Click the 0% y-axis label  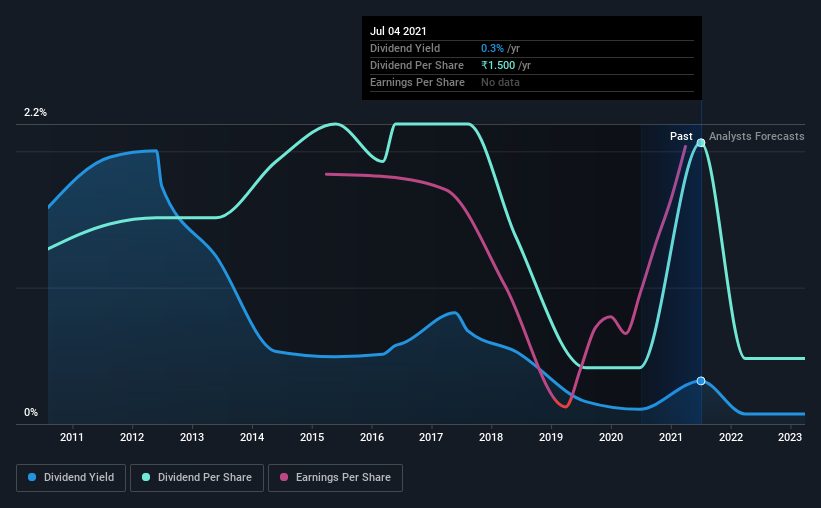coord(31,413)
